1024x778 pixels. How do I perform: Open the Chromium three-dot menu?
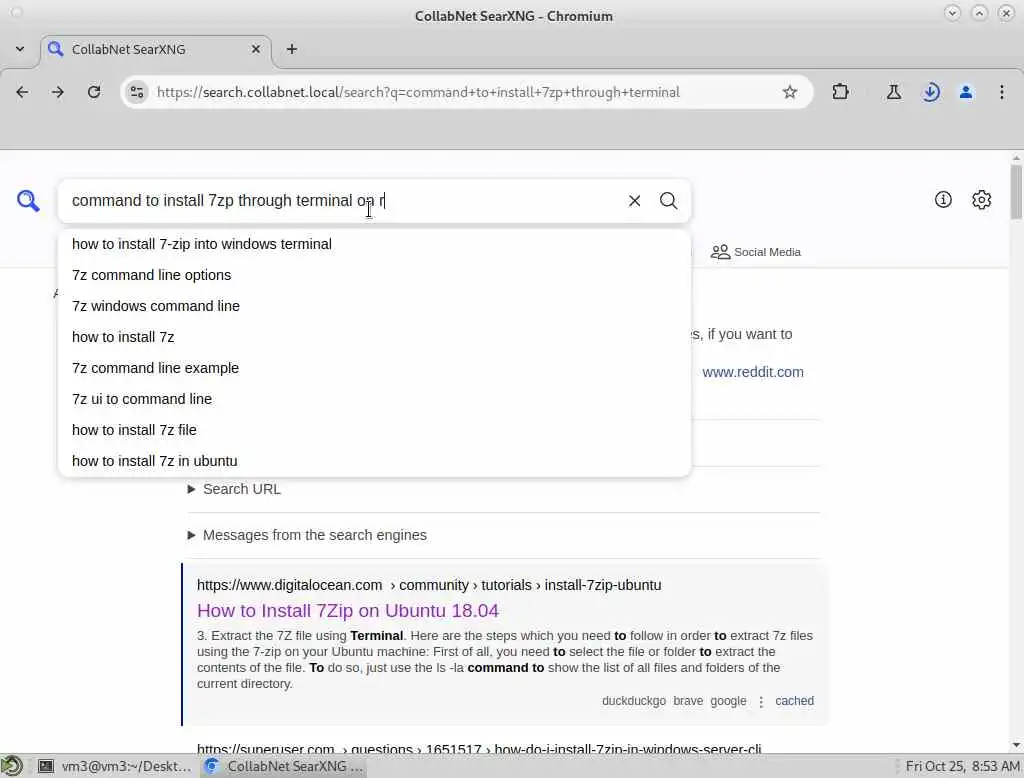point(1001,92)
